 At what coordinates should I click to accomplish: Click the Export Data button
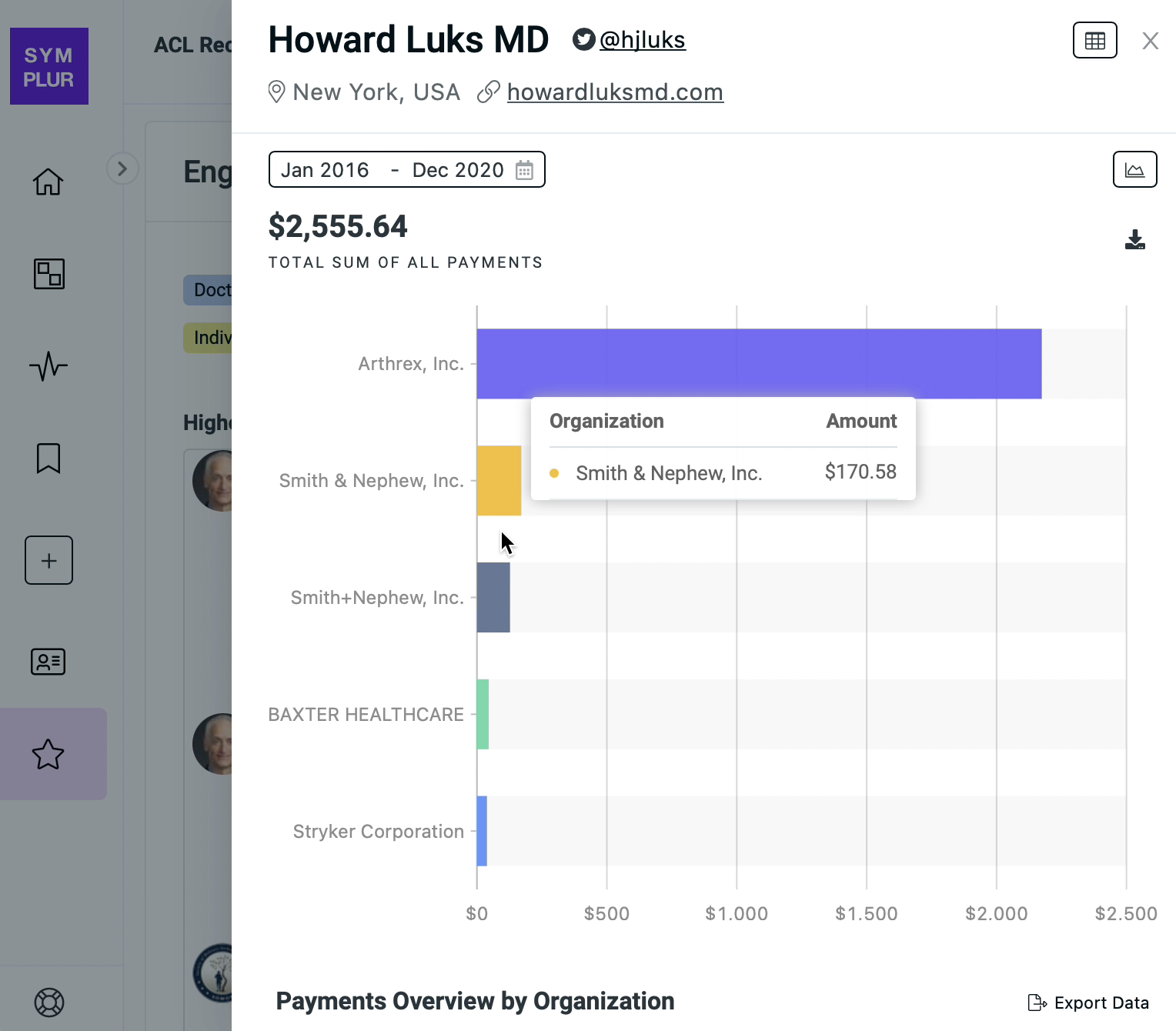click(x=1088, y=1003)
